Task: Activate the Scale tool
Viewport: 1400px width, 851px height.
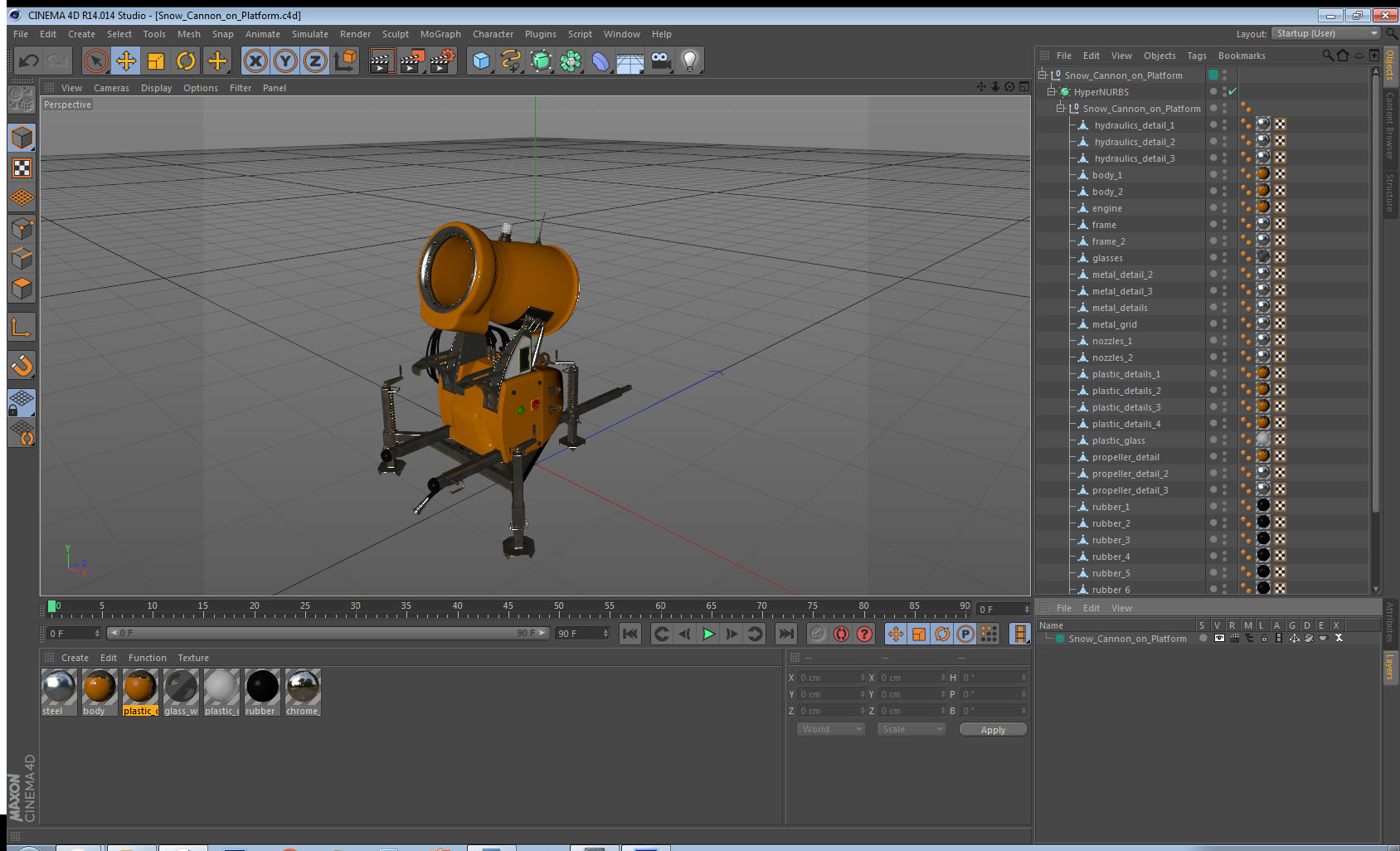Action: [156, 61]
